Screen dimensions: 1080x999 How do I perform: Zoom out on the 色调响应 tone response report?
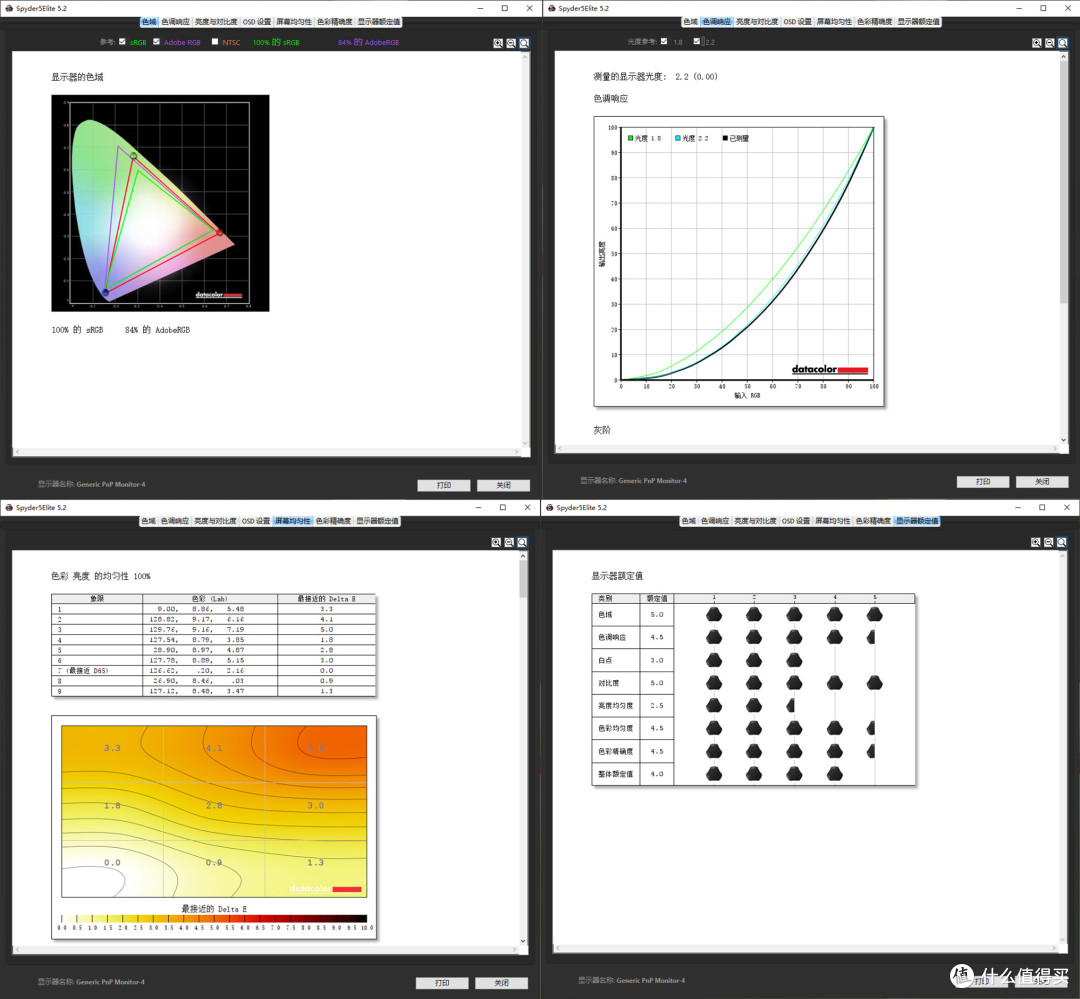click(1050, 43)
